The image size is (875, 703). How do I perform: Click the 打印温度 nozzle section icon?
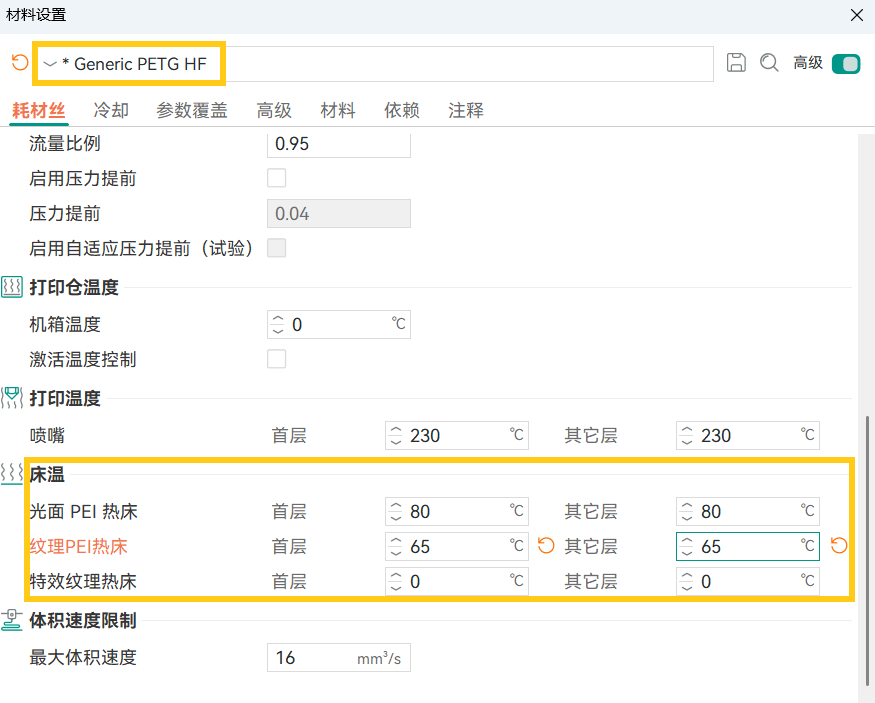tap(12, 398)
